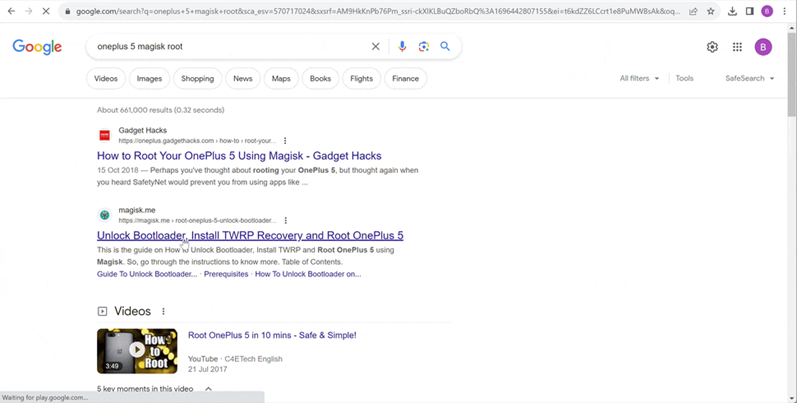Open Unlock Bootloader, Install TWRP result link
The width and height of the screenshot is (797, 403).
pyautogui.click(x=250, y=235)
